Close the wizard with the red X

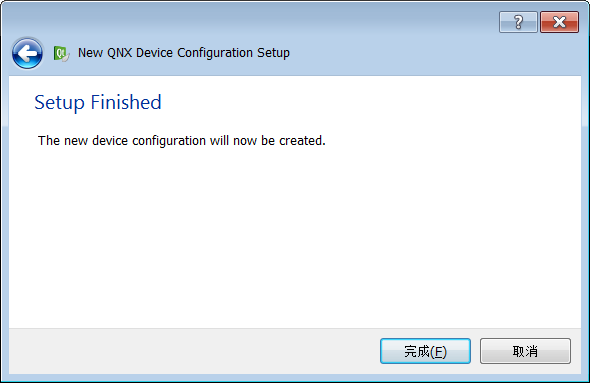click(x=560, y=22)
